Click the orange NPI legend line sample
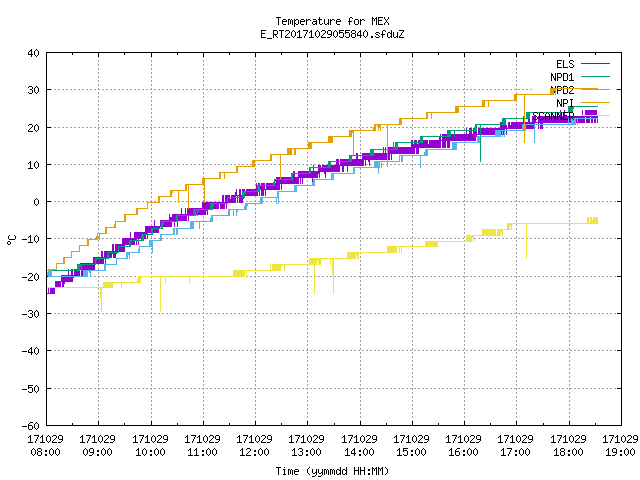The width and height of the screenshot is (640, 480). point(596,103)
